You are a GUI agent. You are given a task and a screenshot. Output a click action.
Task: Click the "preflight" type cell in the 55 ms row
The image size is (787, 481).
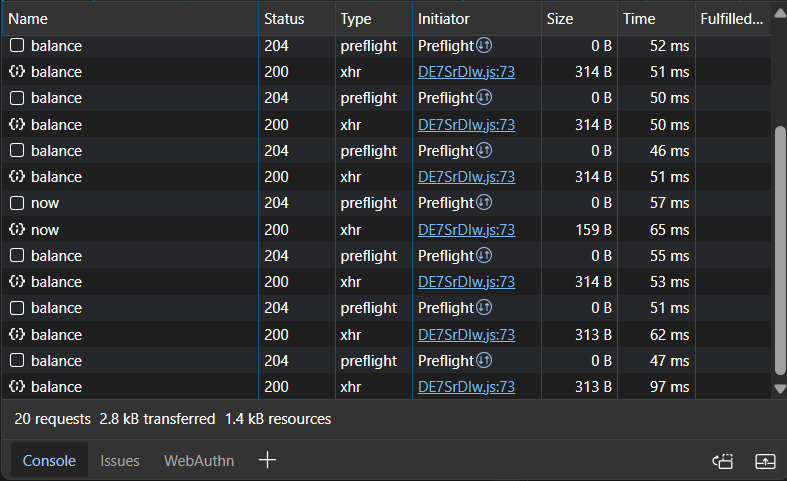[x=369, y=256]
